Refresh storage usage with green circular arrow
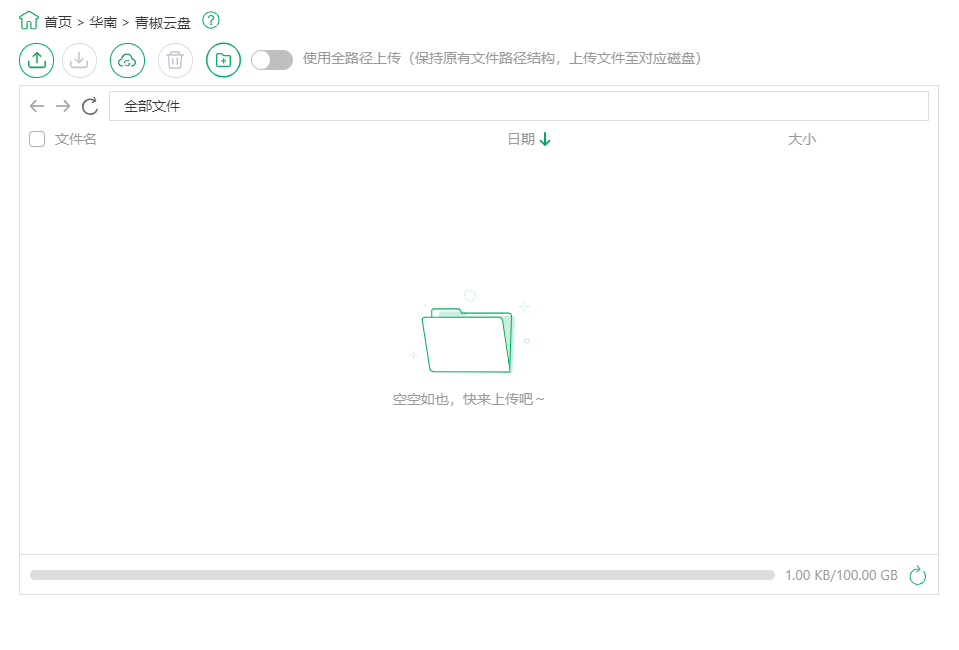Viewport: 959px width, 650px height. [x=917, y=575]
